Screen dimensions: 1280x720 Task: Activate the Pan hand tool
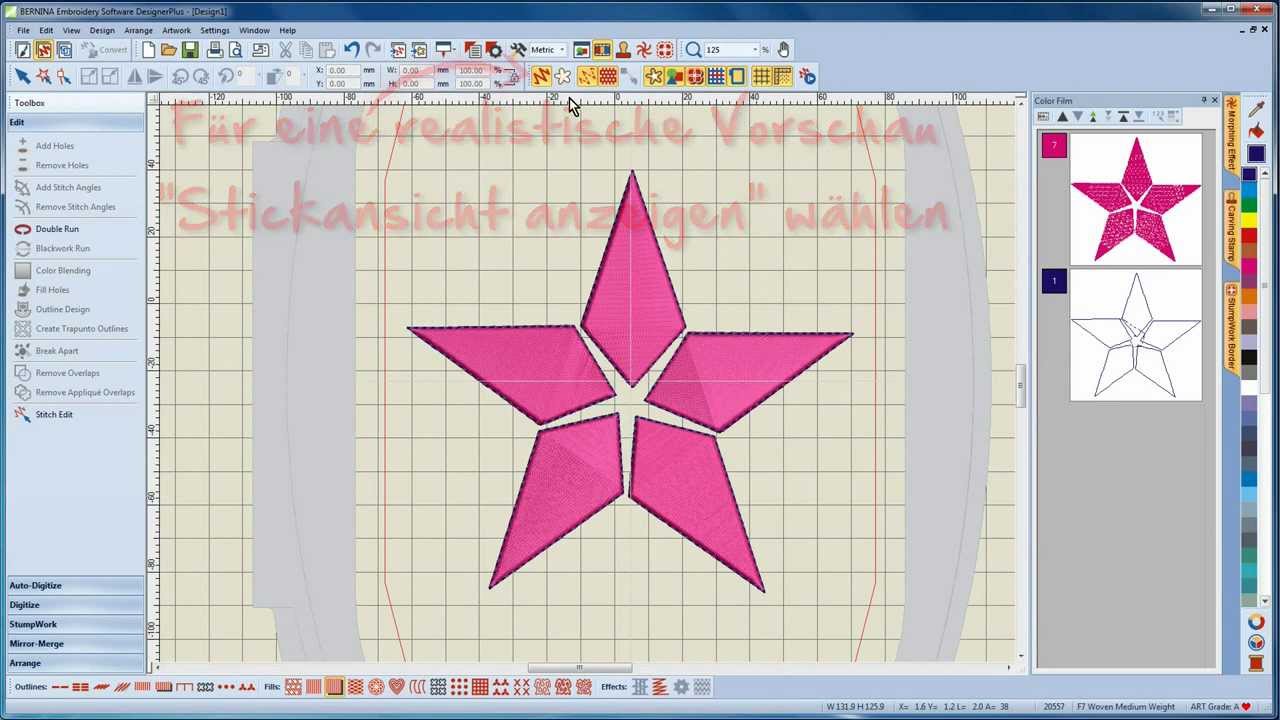point(784,50)
